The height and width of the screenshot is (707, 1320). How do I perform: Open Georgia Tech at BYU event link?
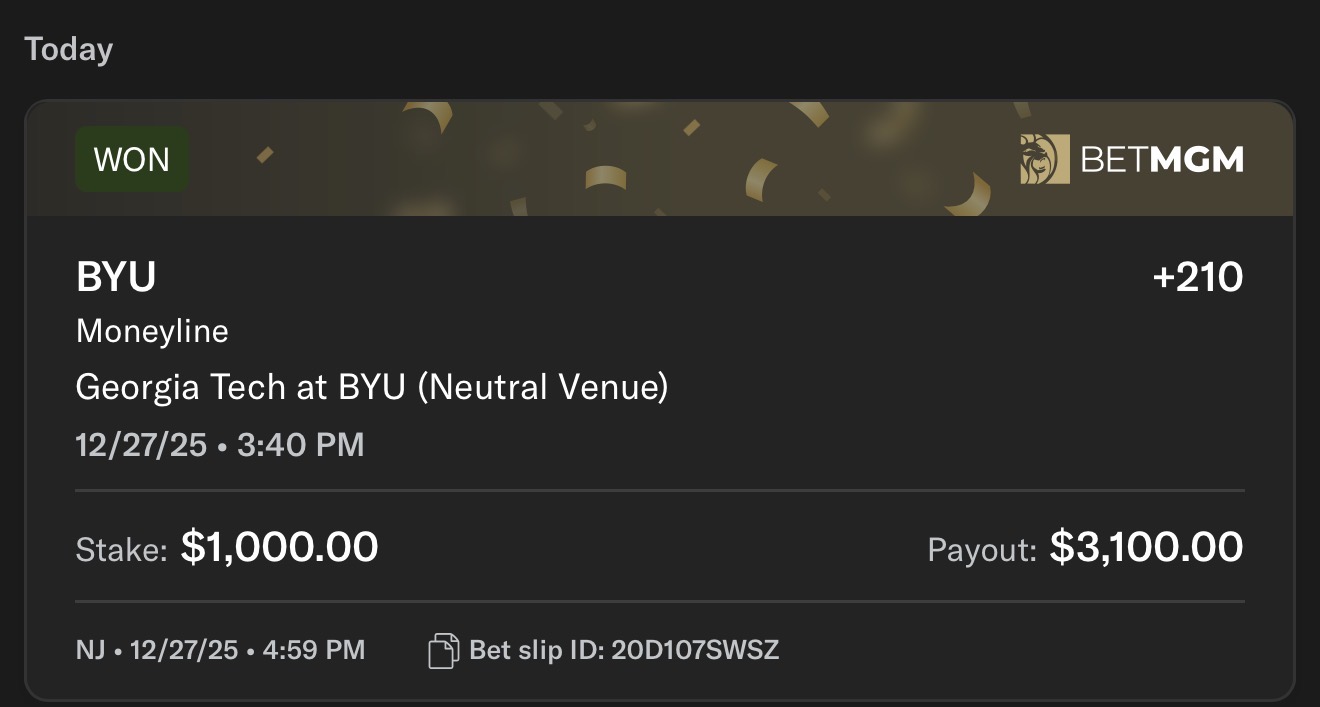[x=372, y=386]
